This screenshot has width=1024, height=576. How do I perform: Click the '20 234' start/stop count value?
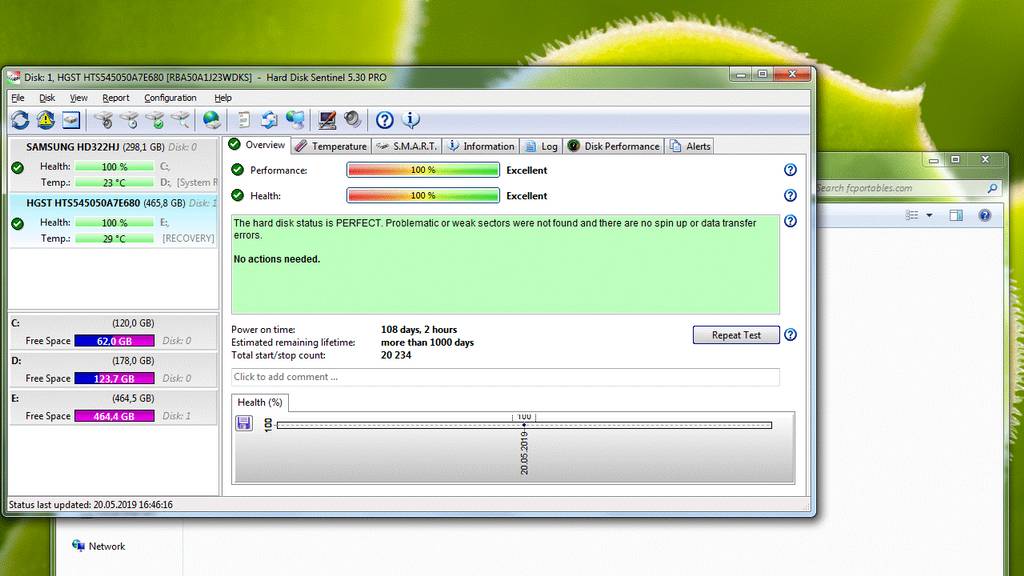(396, 355)
